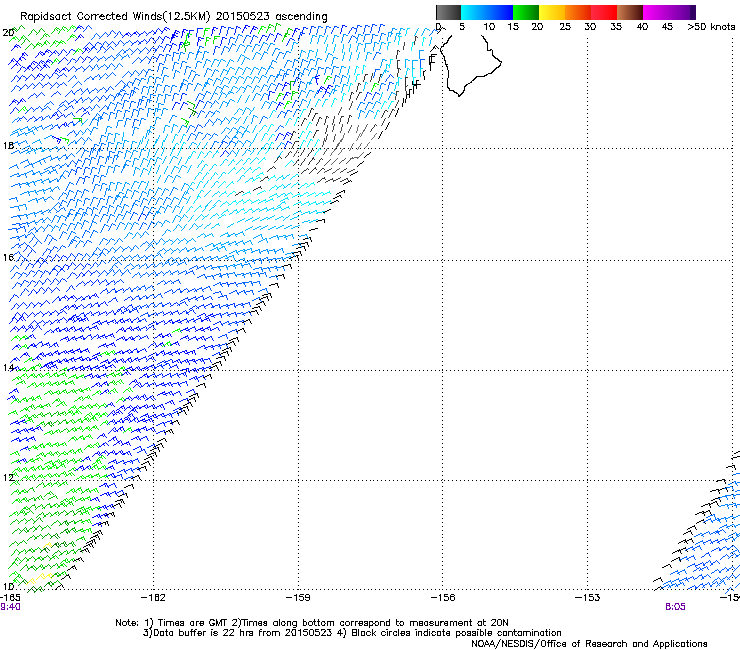Click the red 30-35 knots legend swatch
This screenshot has height=650, width=740.
[604, 12]
